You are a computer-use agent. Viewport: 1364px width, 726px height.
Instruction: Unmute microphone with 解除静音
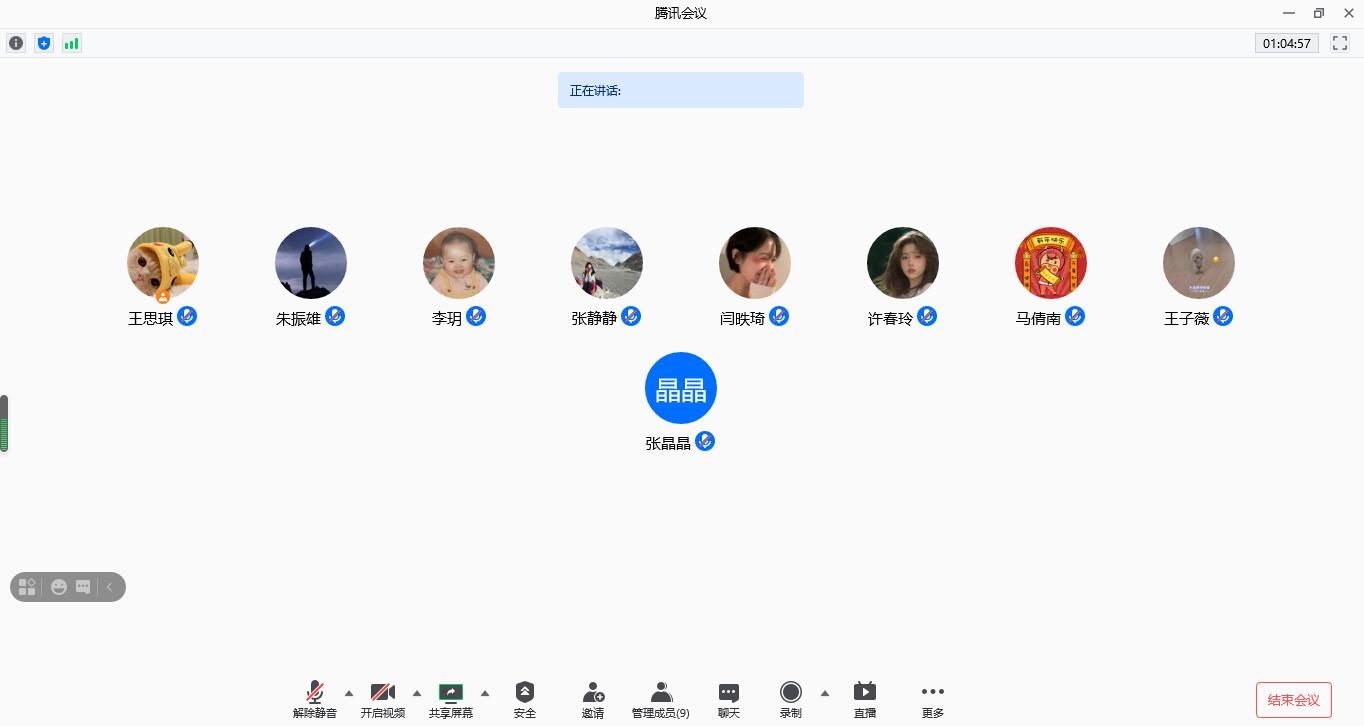(x=315, y=699)
